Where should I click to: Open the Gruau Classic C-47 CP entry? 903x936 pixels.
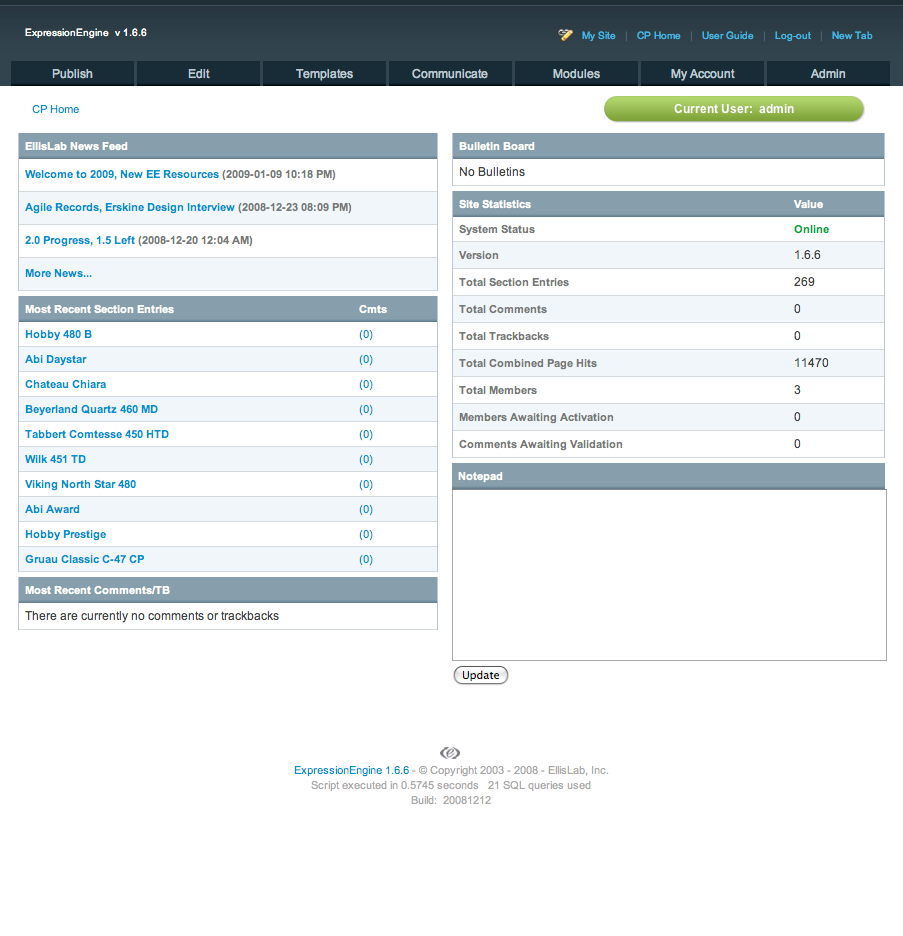tap(85, 559)
